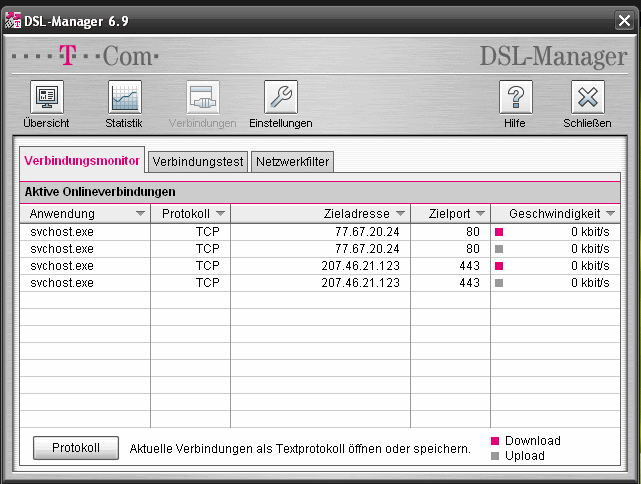This screenshot has height=484, width=641.
Task: Click the Upload legend gray square
Action: point(495,456)
